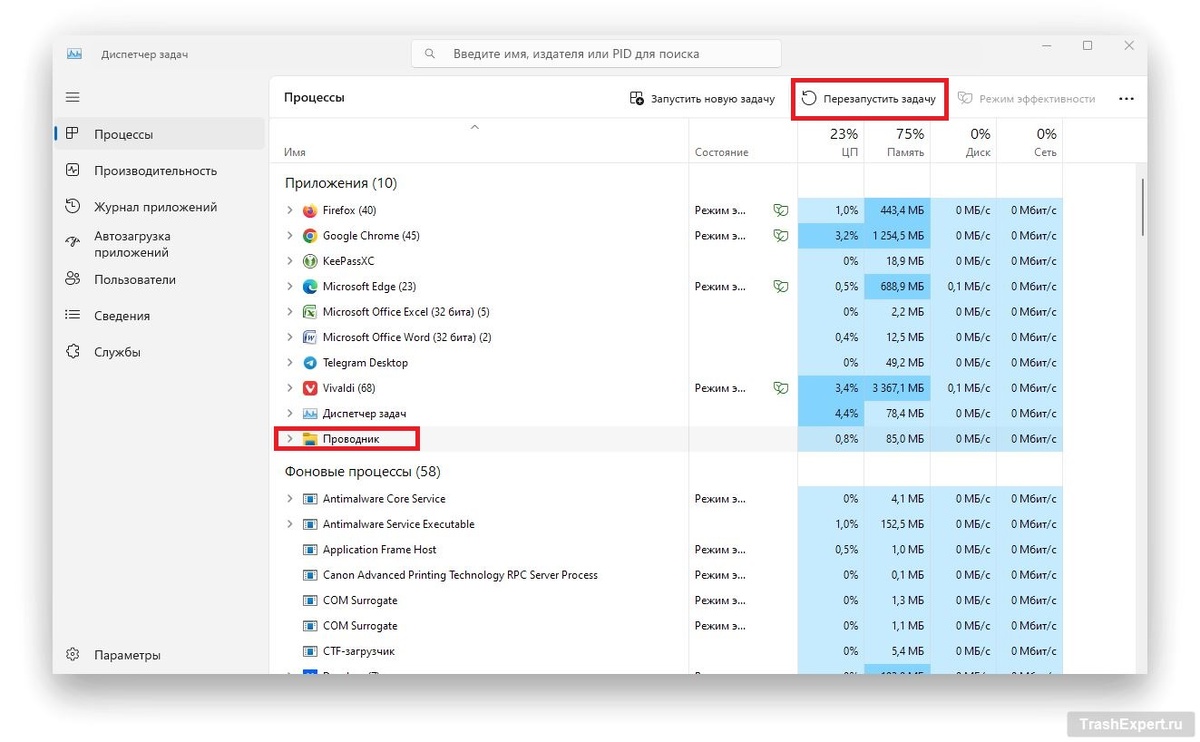The height and width of the screenshot is (742, 1200).
Task: Select the Фоновые процессы (58) header
Action: [x=362, y=471]
